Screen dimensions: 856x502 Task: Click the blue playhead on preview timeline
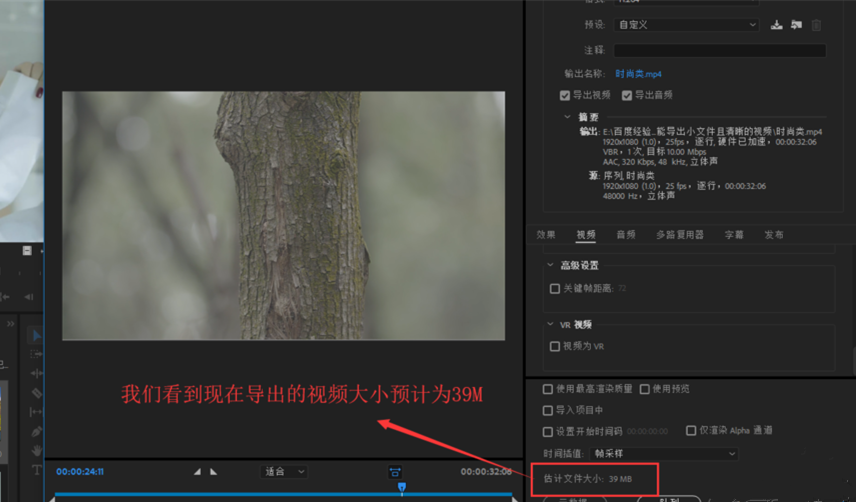(402, 488)
